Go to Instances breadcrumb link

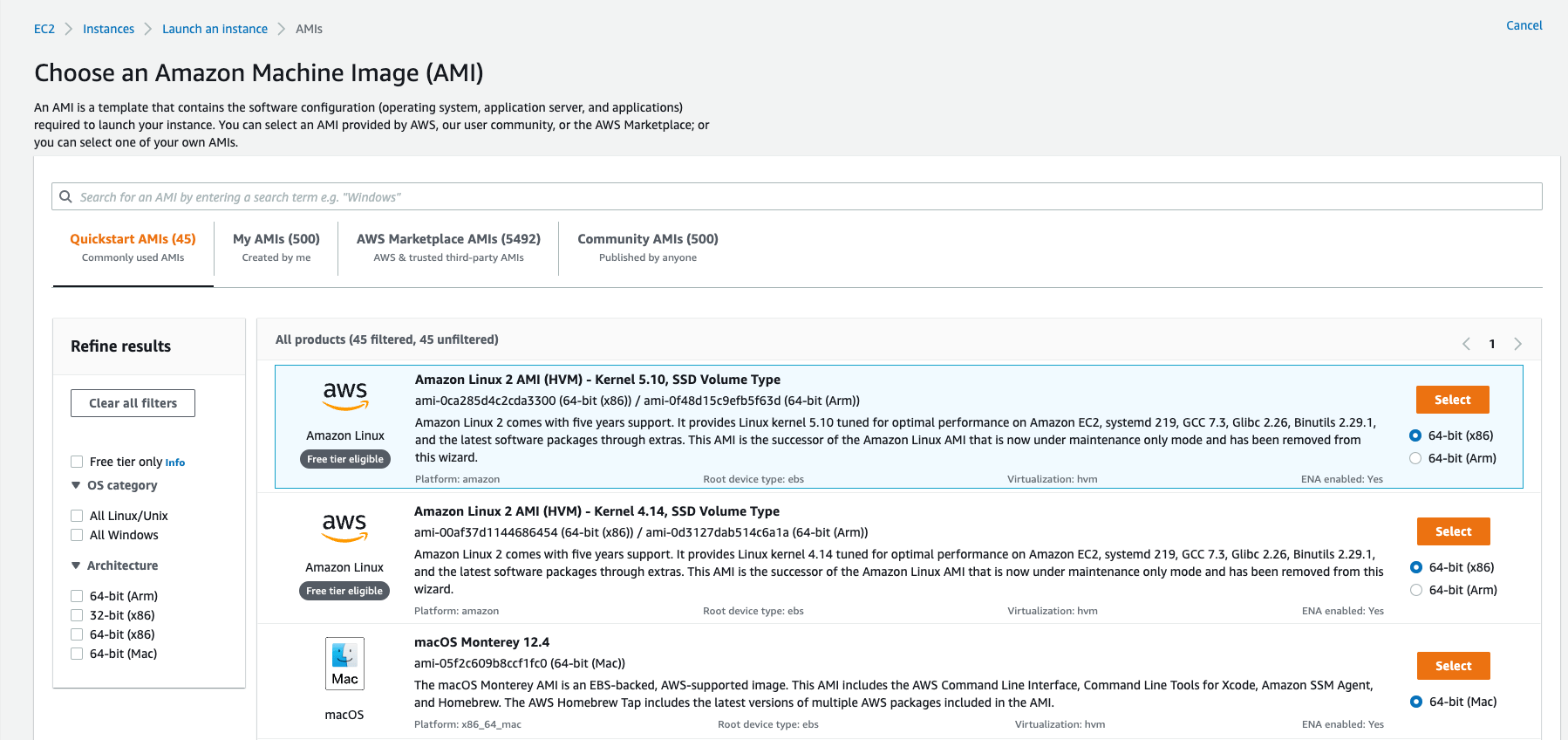point(108,29)
